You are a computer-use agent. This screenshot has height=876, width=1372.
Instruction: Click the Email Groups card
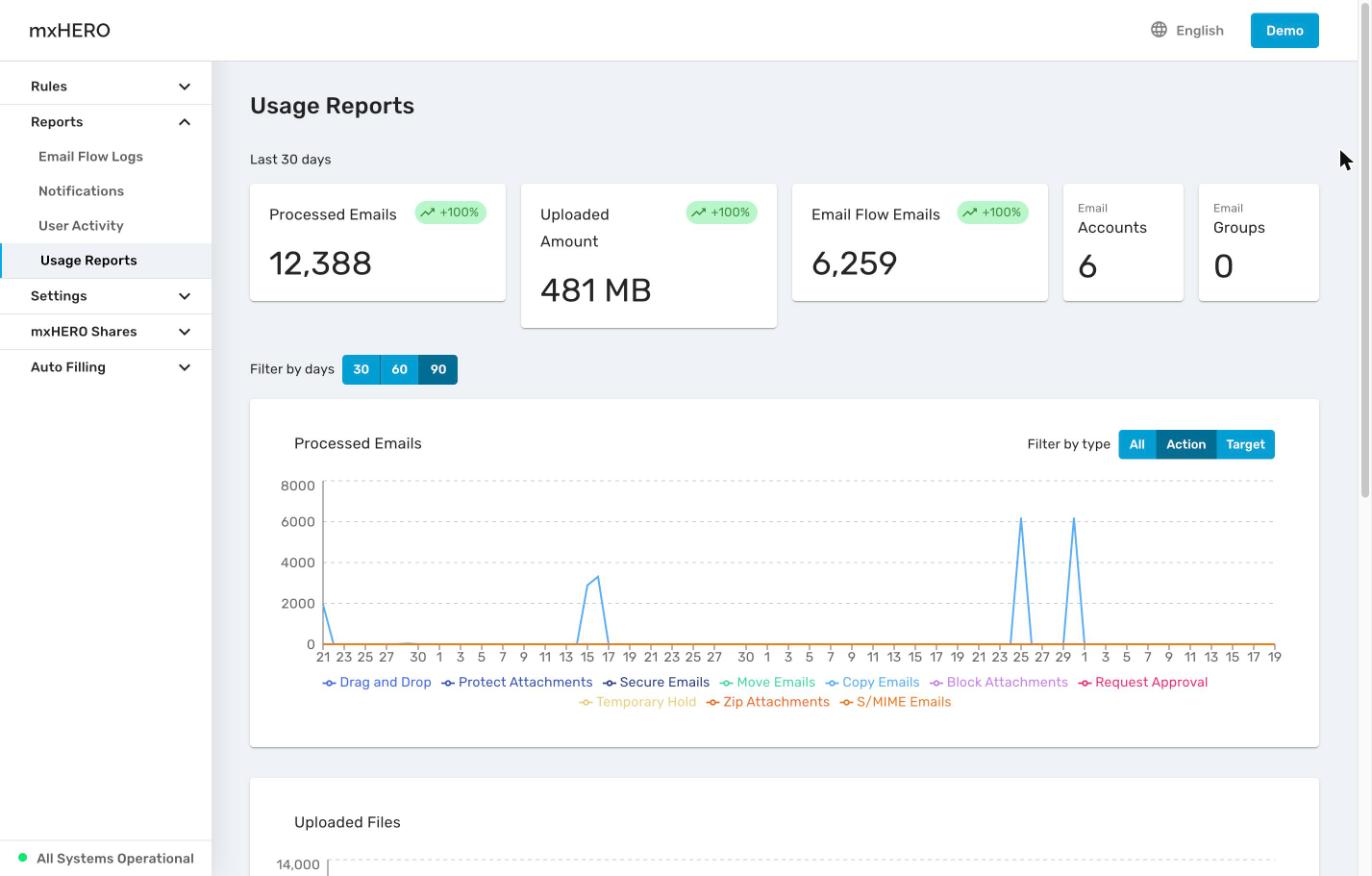[x=1259, y=242]
